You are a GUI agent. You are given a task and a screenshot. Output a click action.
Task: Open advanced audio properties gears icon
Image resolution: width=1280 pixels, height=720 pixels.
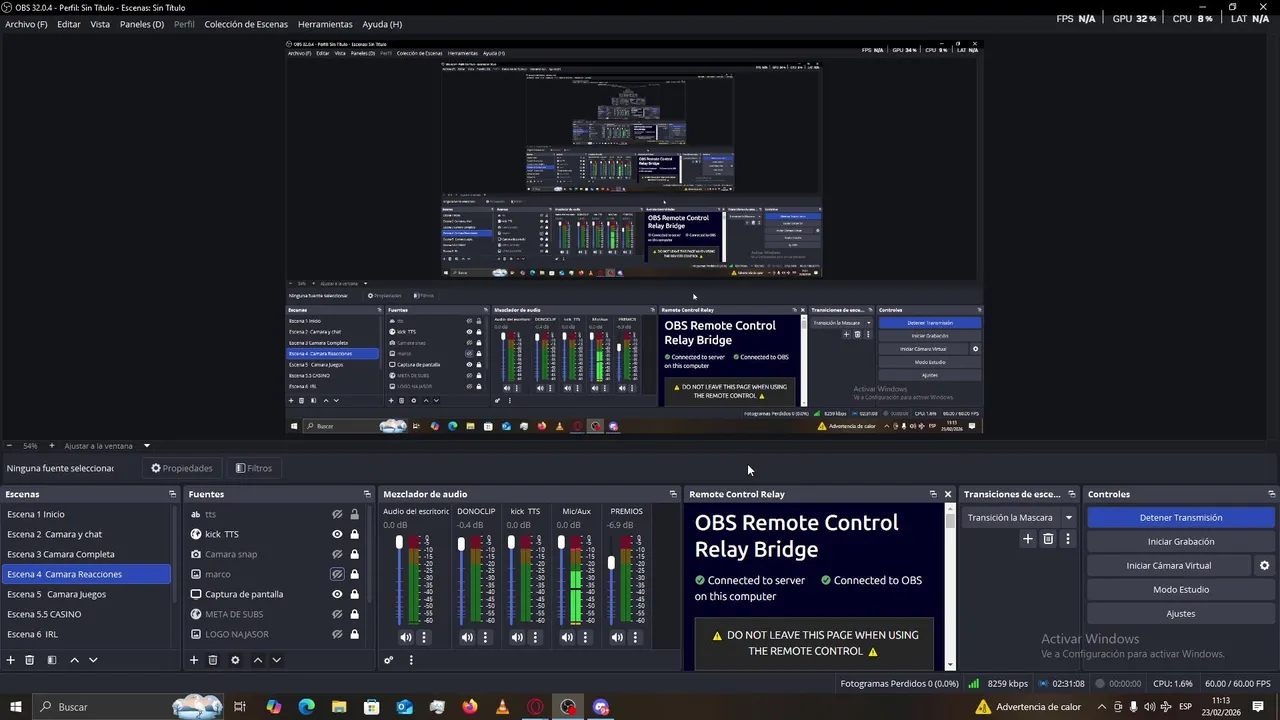tap(389, 660)
